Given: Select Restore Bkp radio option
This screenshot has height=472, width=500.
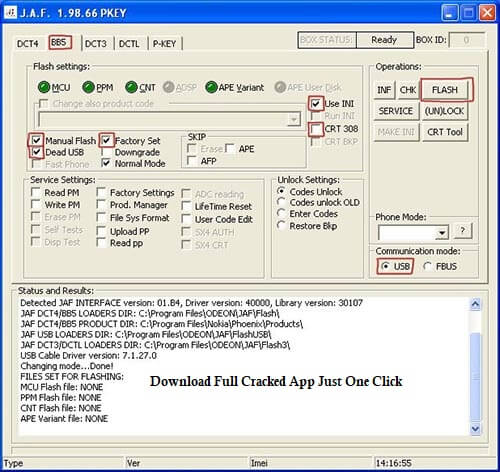Looking at the screenshot, I should (x=281, y=226).
